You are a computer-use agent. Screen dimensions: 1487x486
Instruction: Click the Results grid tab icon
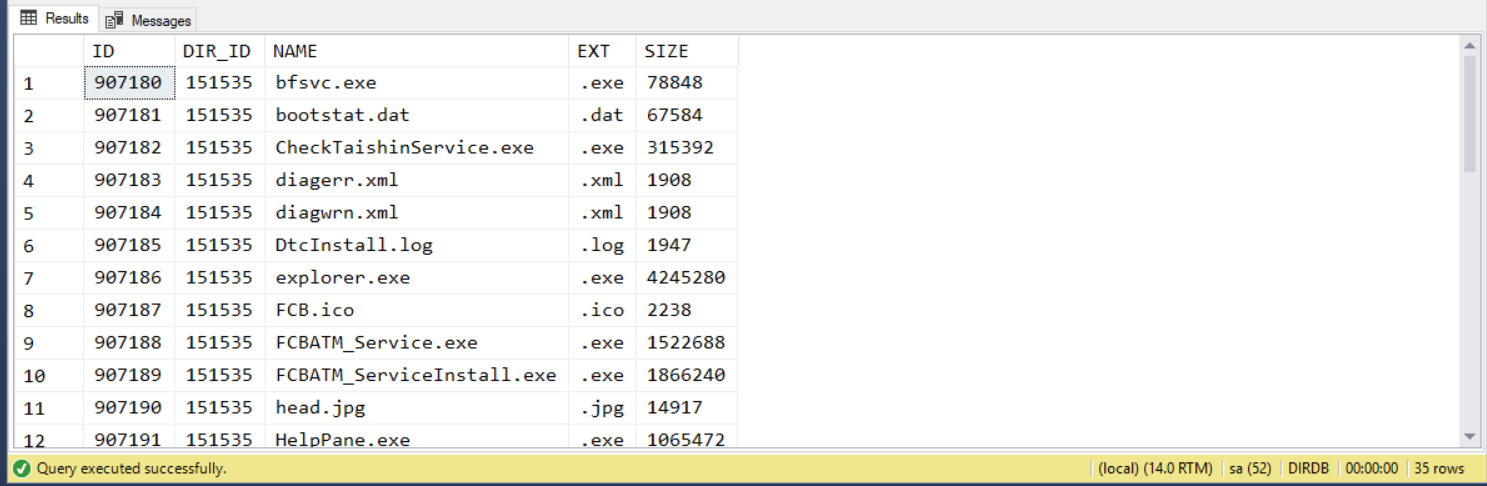click(29, 18)
